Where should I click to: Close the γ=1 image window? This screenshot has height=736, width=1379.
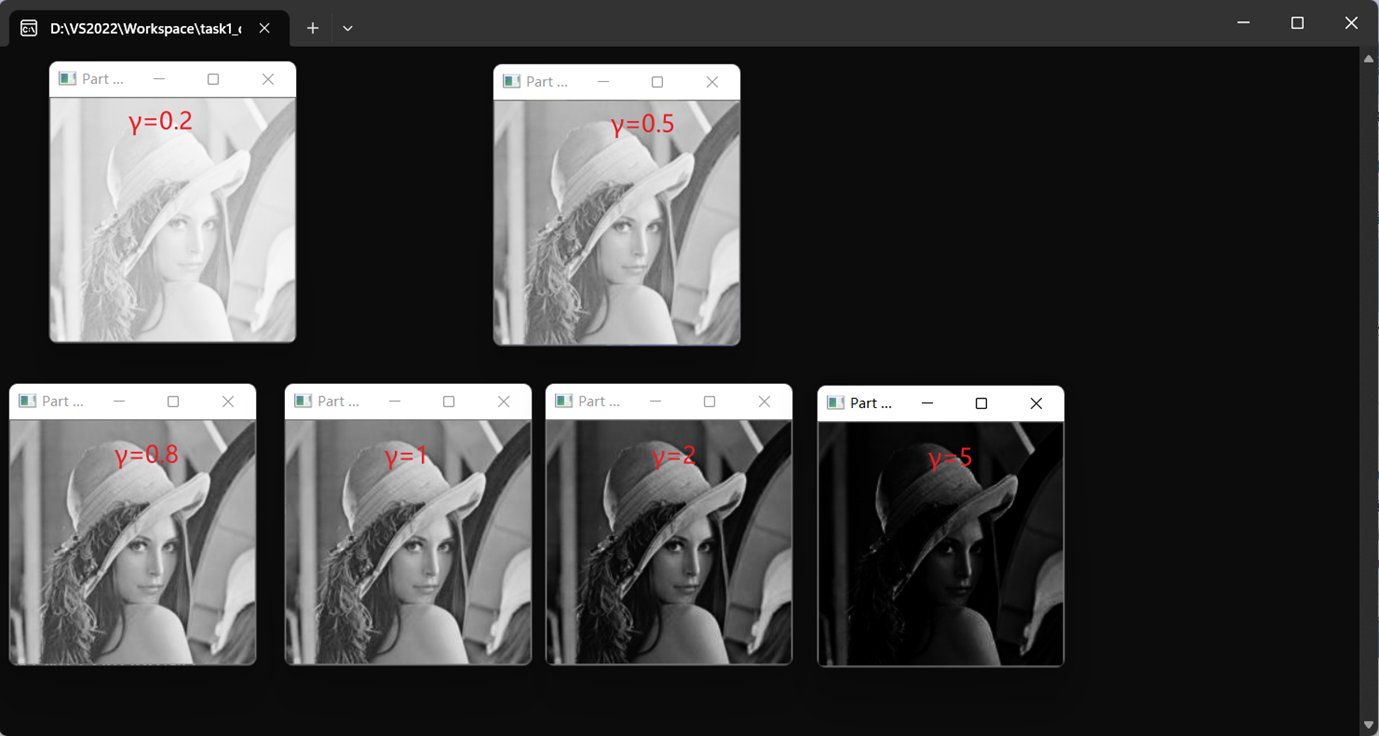[504, 401]
